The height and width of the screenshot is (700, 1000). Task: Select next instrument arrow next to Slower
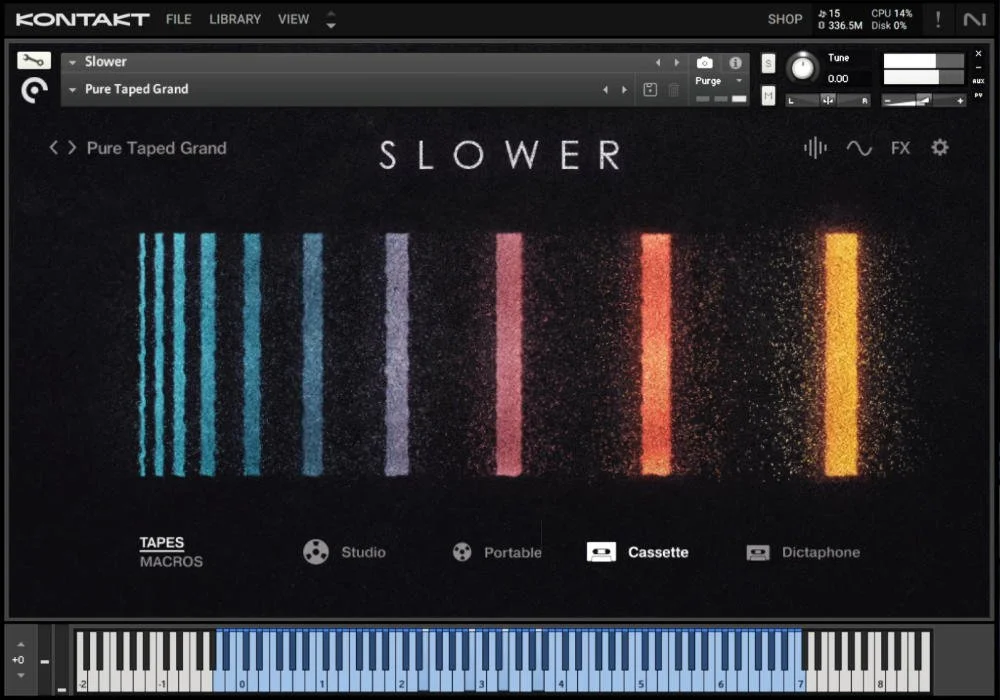click(x=677, y=62)
